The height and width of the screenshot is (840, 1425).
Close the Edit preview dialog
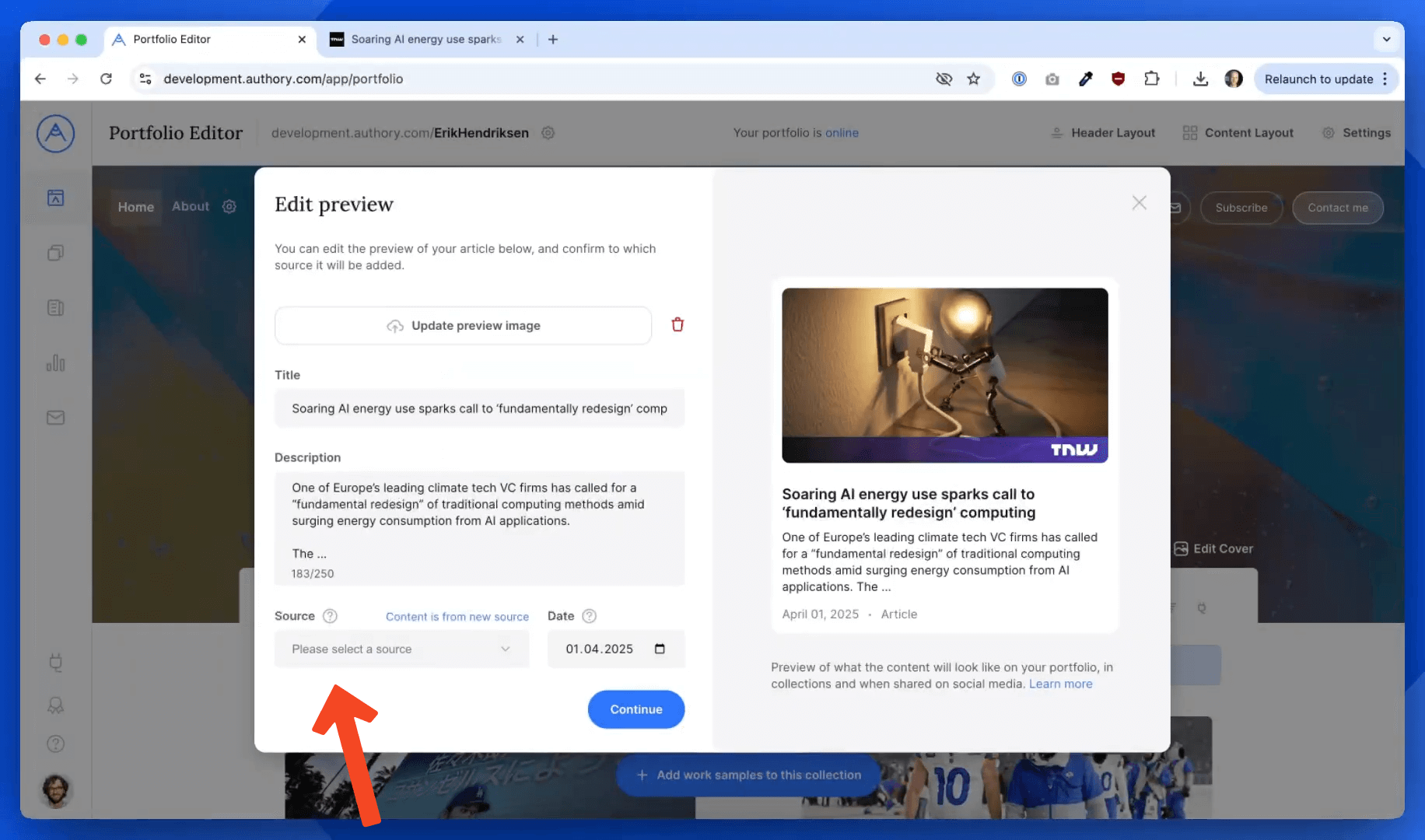(x=1139, y=203)
